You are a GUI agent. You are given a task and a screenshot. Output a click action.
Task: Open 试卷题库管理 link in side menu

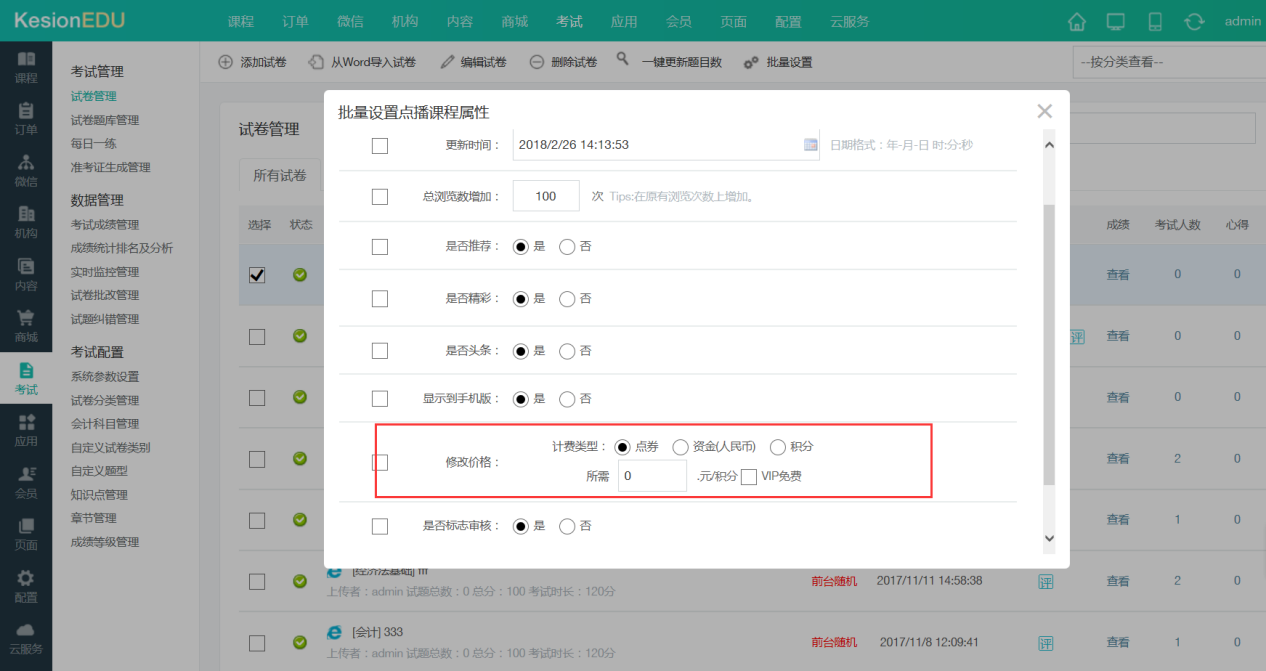[105, 120]
